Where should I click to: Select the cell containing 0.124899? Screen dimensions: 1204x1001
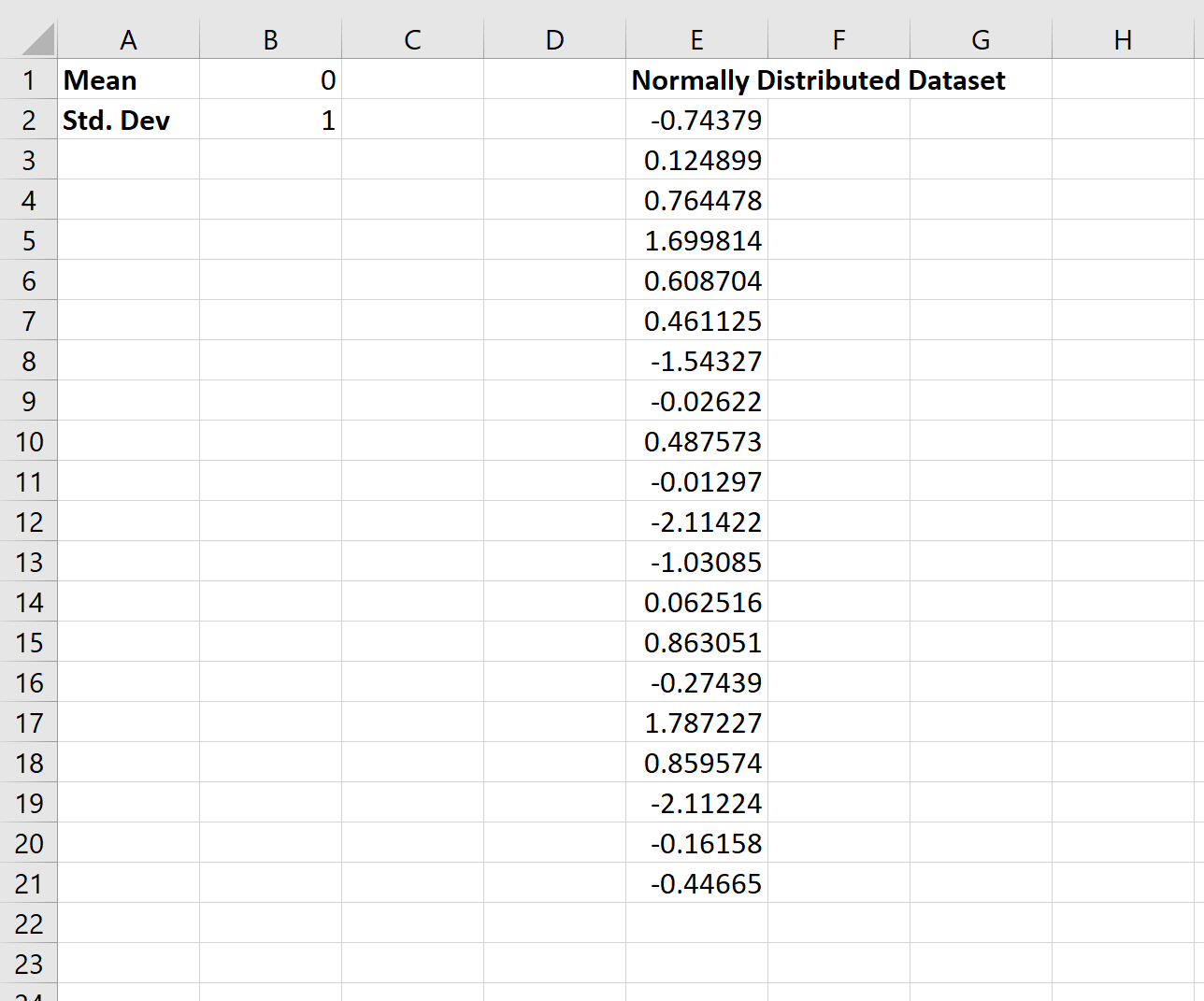point(696,160)
